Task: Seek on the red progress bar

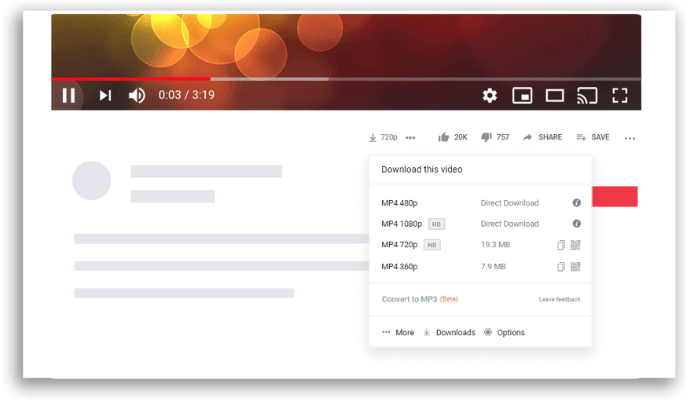Action: [x=131, y=79]
